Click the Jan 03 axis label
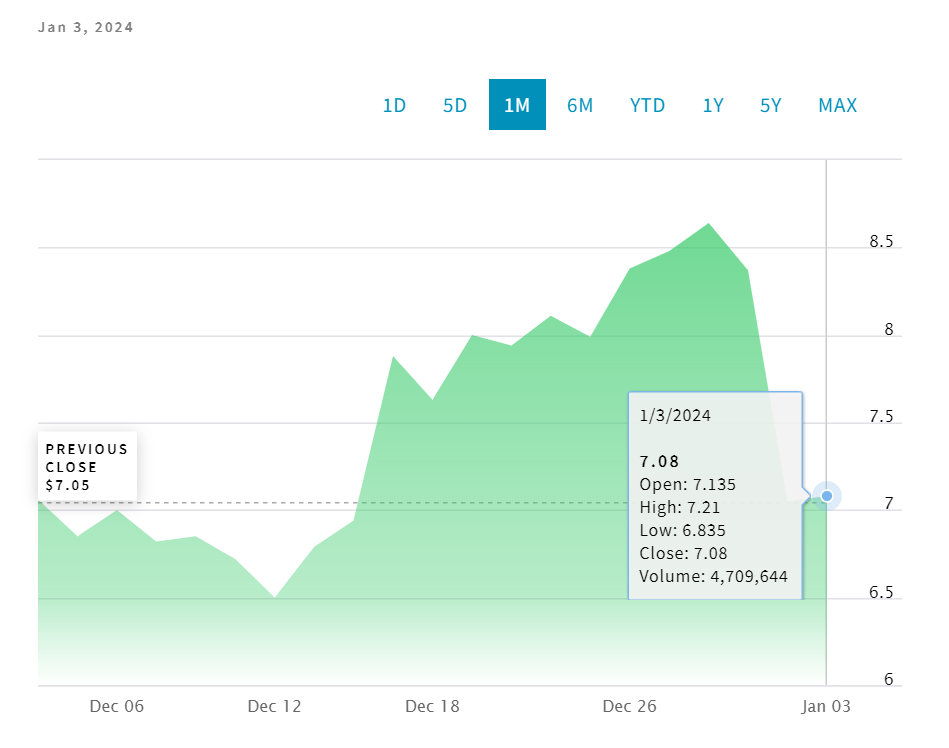 click(x=827, y=707)
